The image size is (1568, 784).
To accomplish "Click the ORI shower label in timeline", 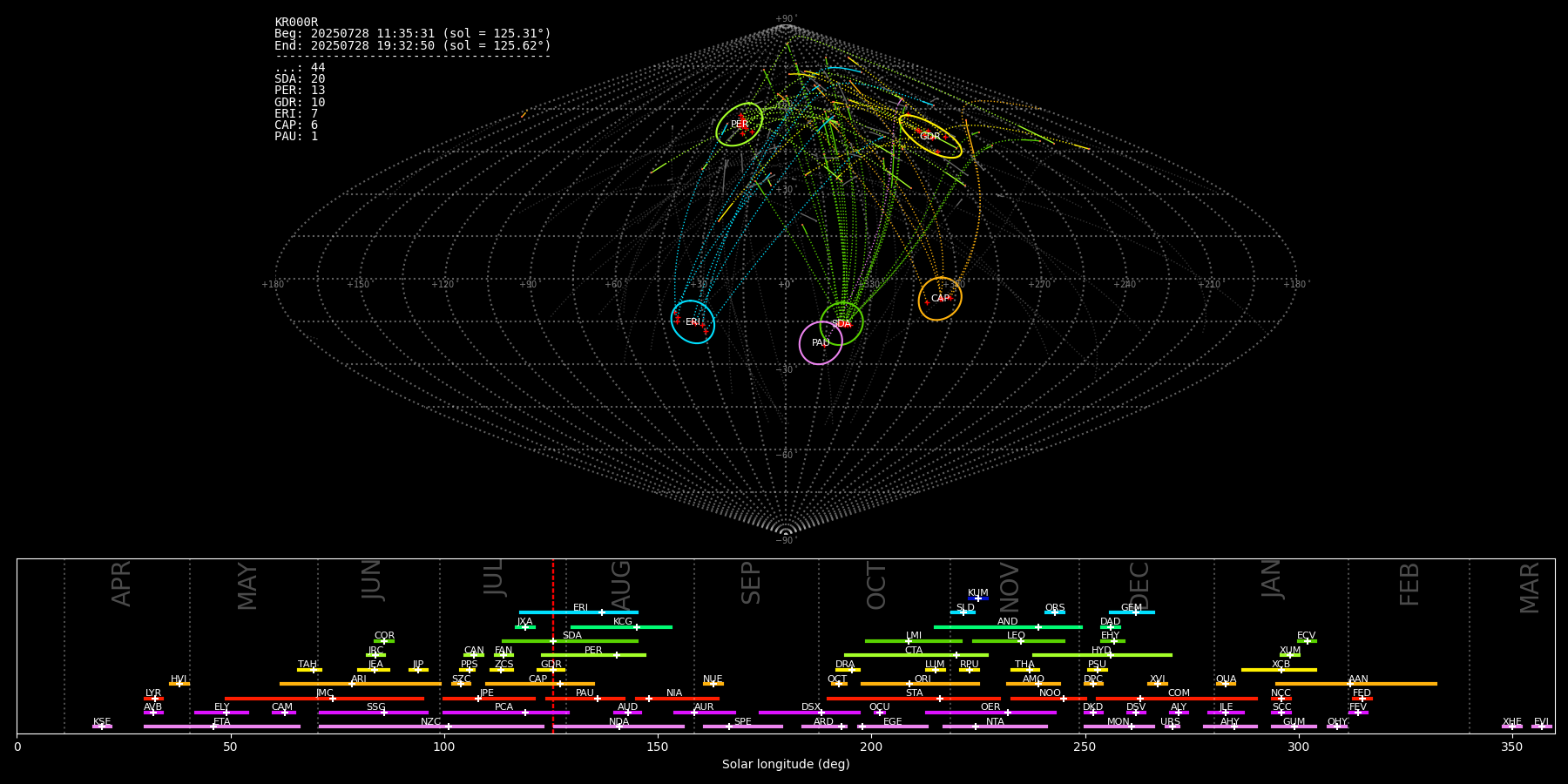I will pyautogui.click(x=923, y=679).
